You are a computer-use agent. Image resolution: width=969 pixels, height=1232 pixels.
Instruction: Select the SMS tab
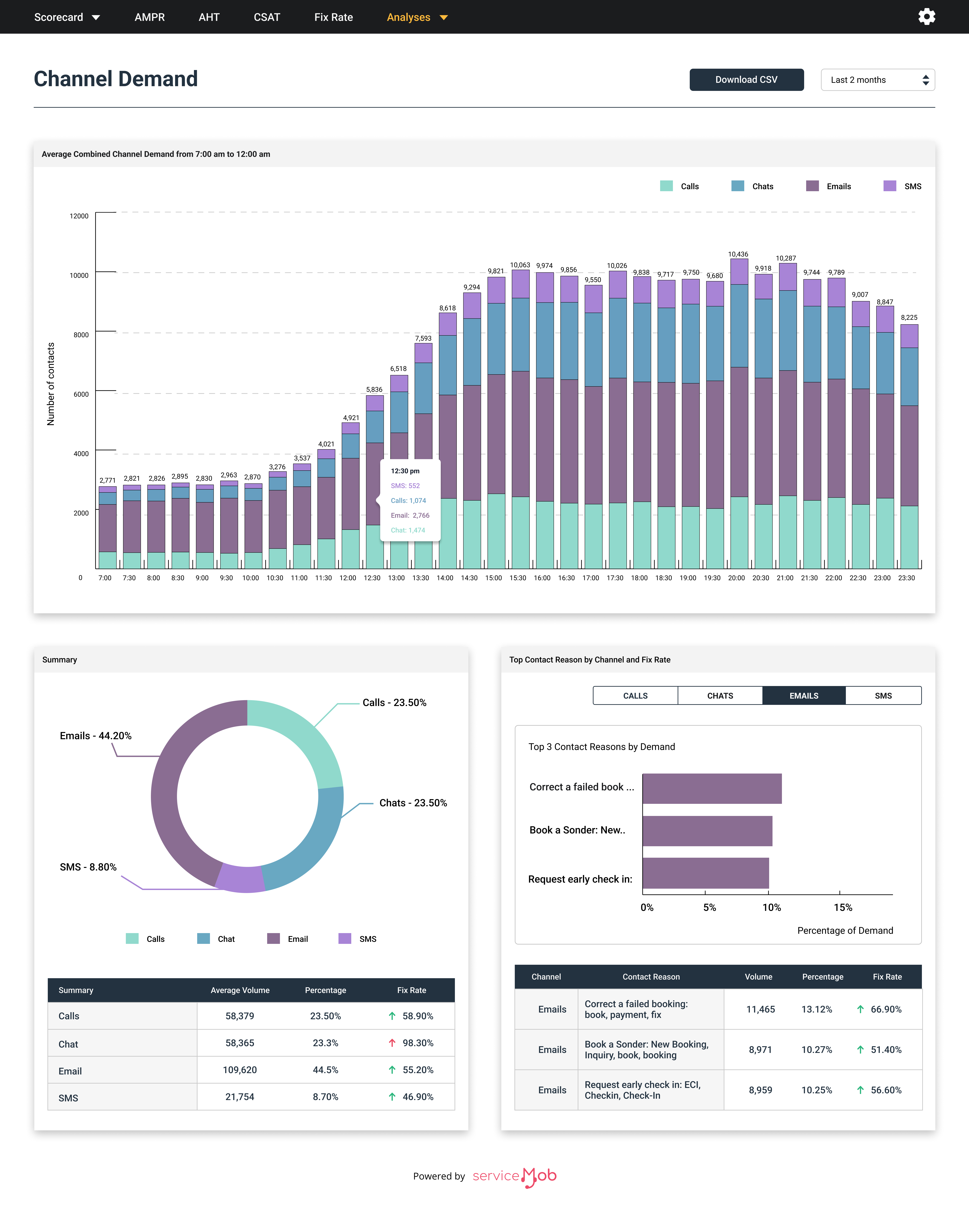[x=883, y=696]
